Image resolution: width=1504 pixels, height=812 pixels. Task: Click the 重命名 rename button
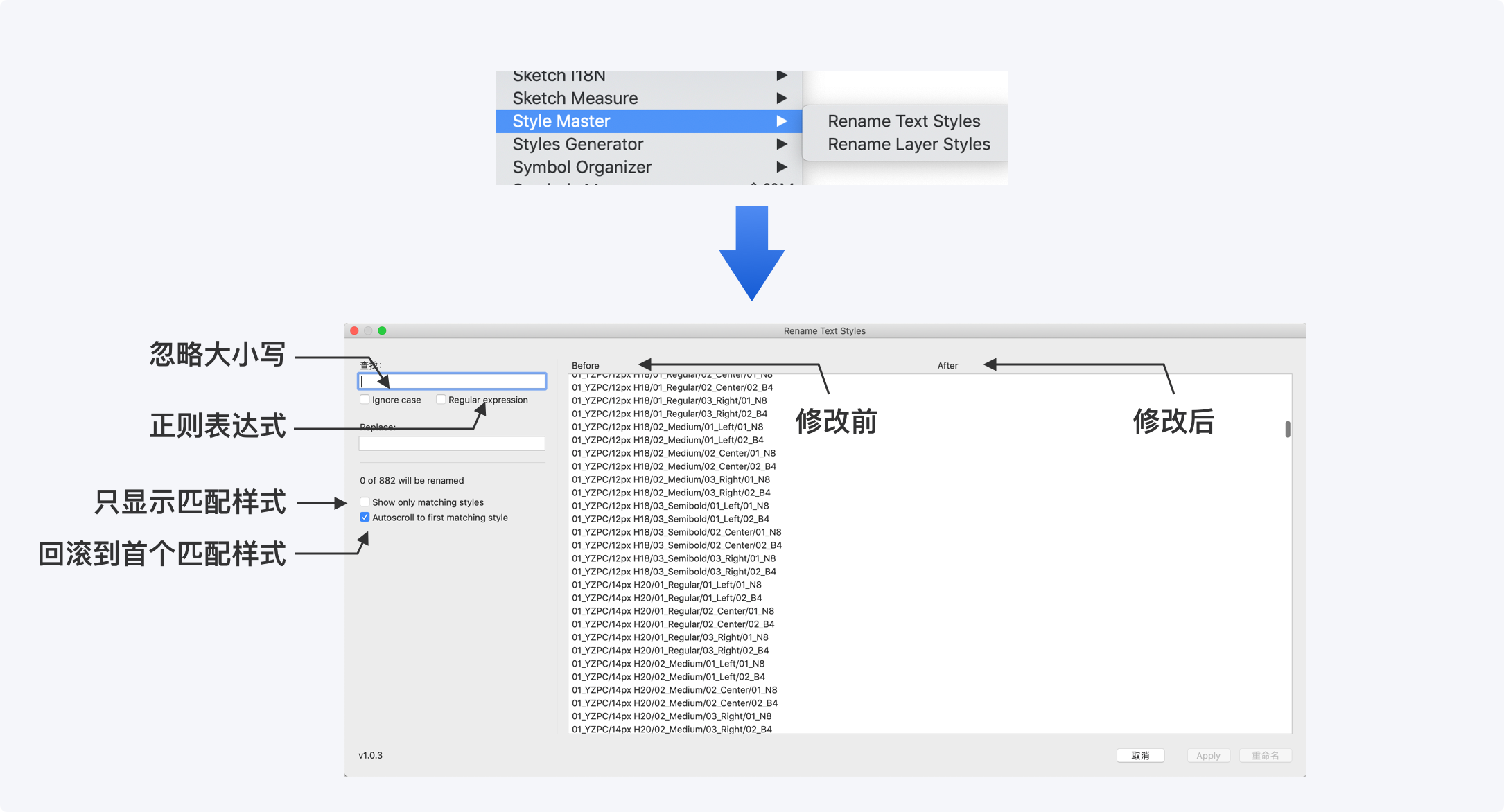pos(1265,755)
